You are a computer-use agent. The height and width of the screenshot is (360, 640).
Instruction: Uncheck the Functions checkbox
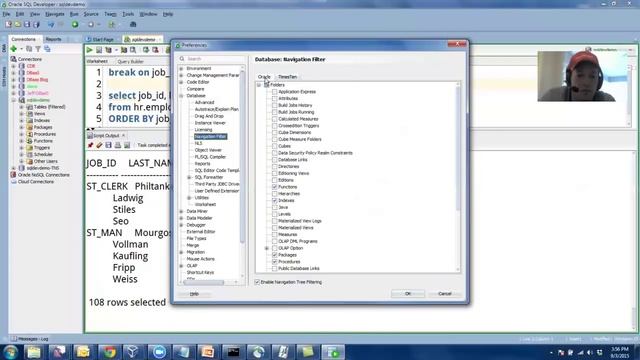[275, 187]
